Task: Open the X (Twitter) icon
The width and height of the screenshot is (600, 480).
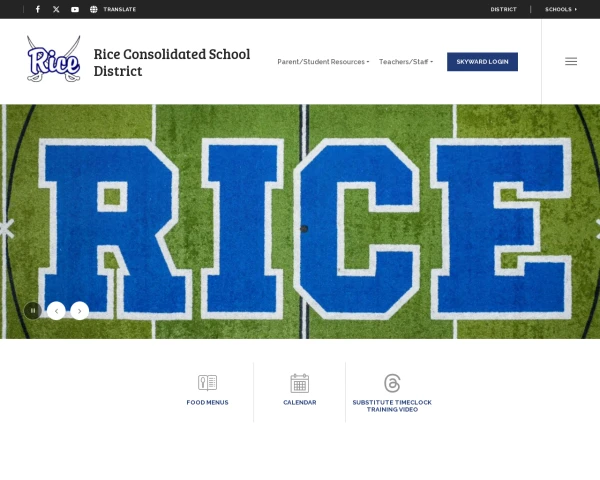Action: point(56,9)
